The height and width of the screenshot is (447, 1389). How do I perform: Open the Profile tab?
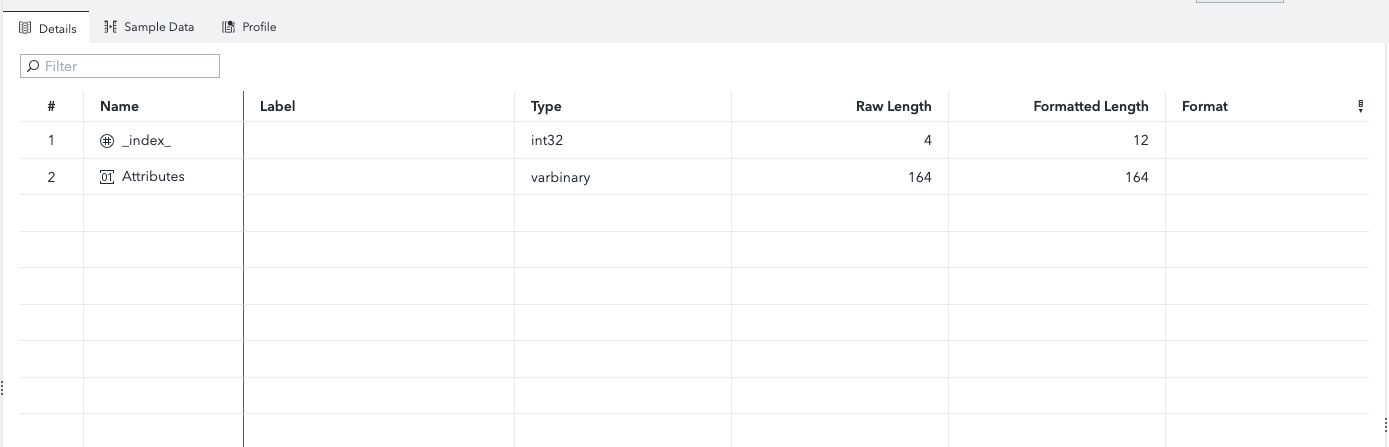tap(259, 27)
